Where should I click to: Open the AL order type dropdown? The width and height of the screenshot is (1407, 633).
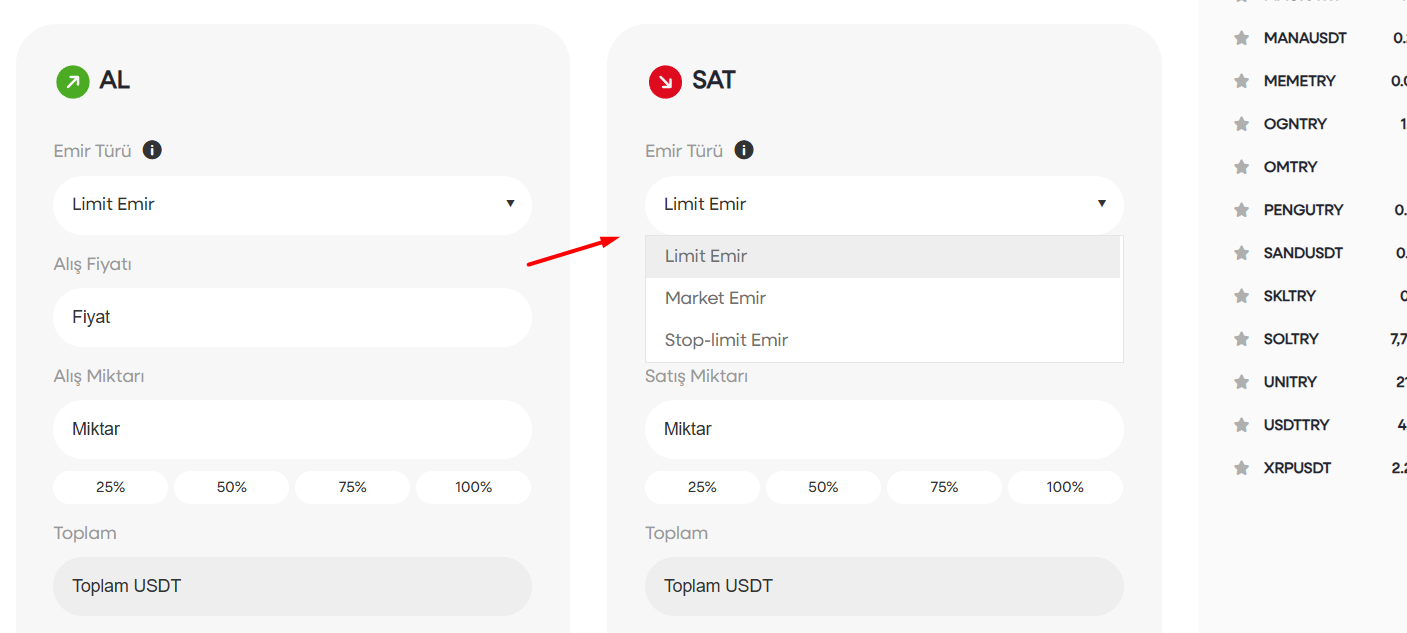pyautogui.click(x=292, y=204)
